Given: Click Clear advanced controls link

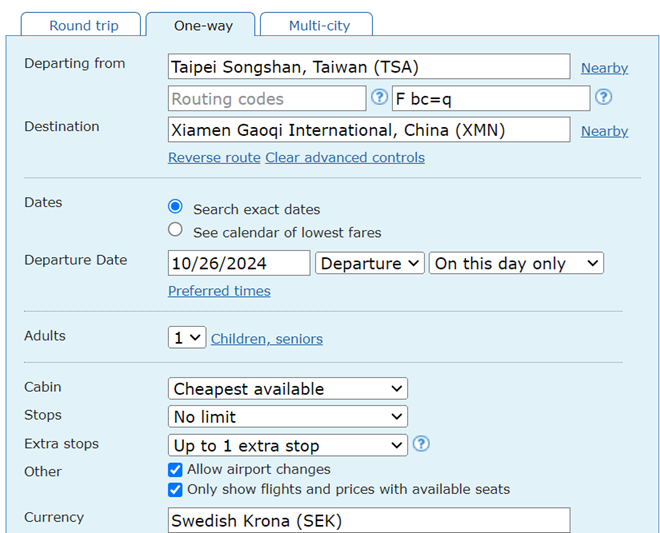Looking at the screenshot, I should (345, 158).
